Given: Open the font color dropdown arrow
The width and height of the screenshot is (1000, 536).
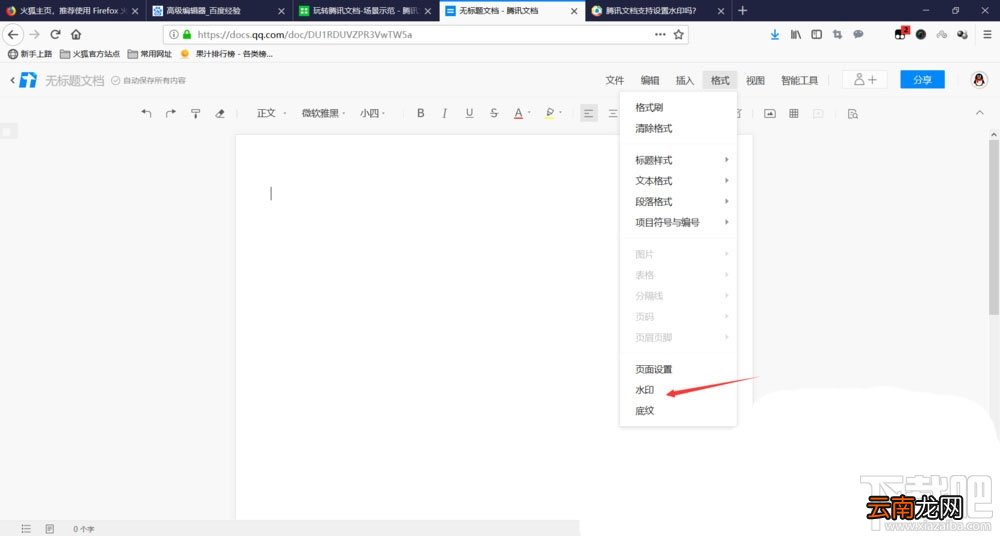Looking at the screenshot, I should (x=529, y=113).
